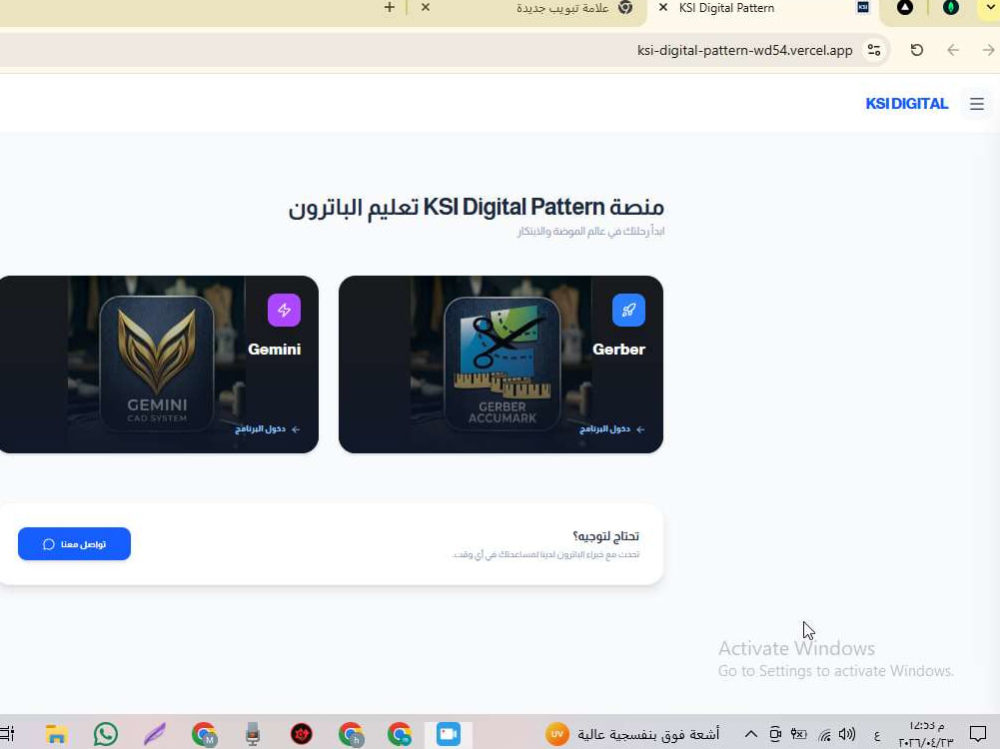Show hidden system tray icons chevron

751,734
